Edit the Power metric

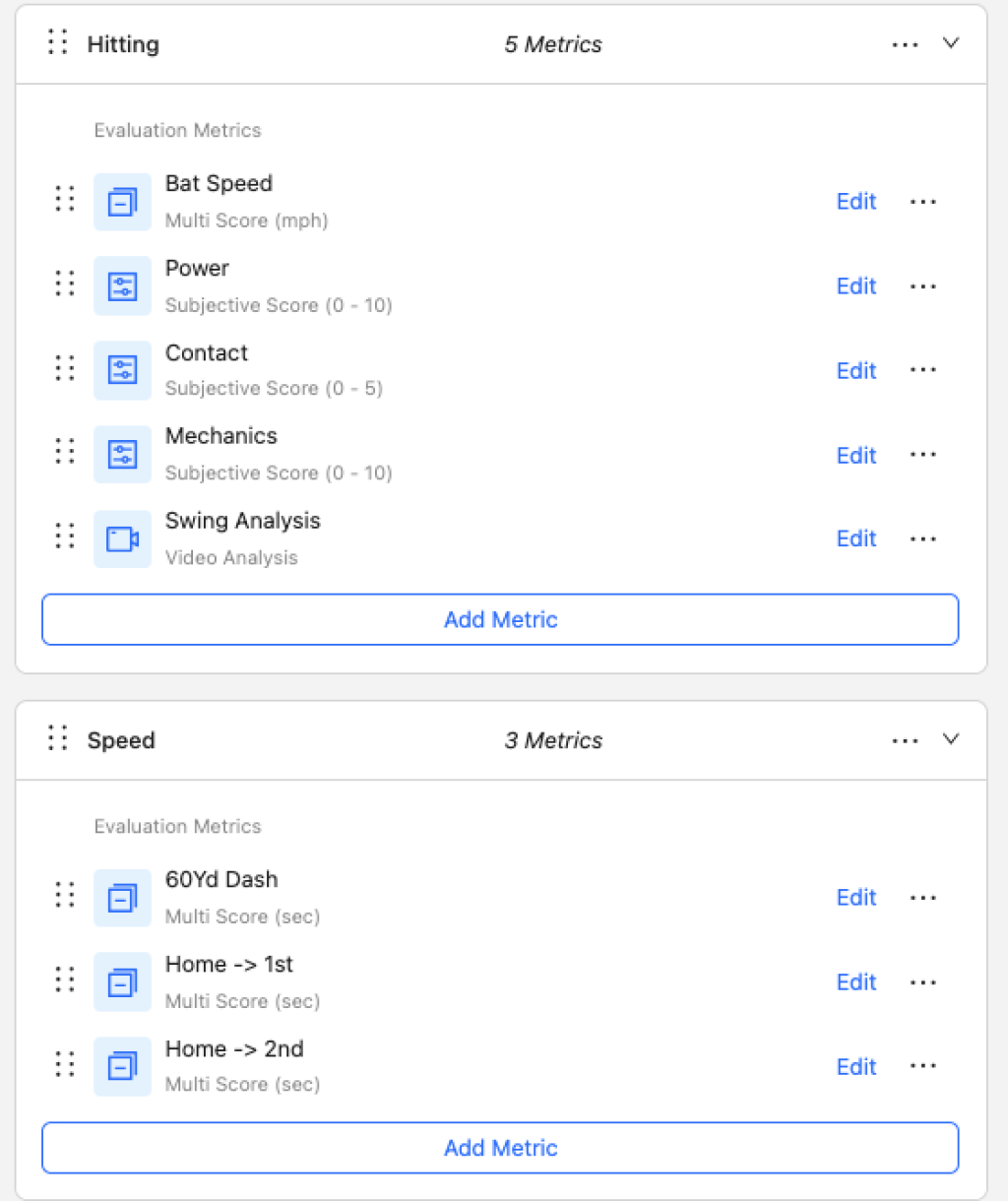(x=856, y=286)
